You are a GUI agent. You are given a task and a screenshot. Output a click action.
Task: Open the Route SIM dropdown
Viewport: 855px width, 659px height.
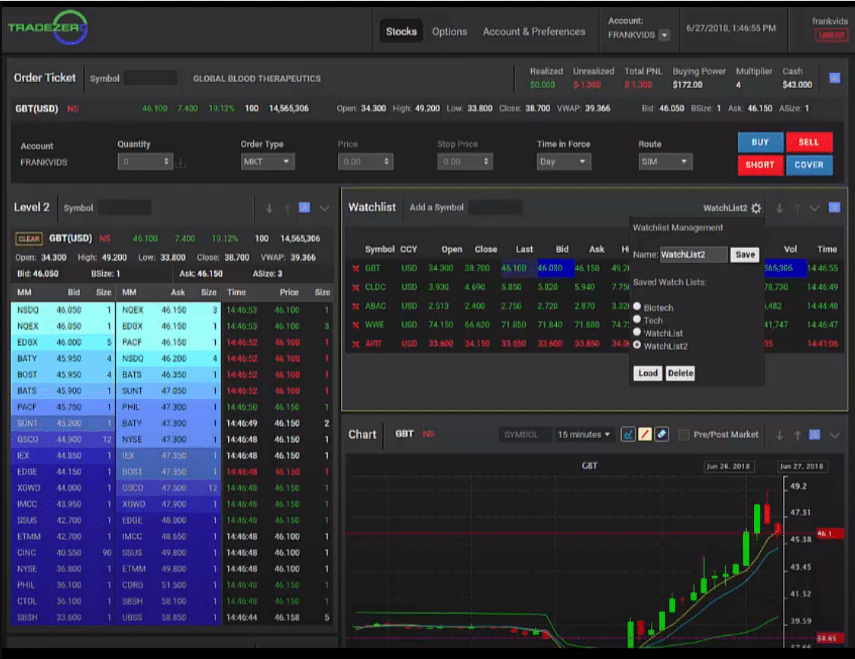665,162
